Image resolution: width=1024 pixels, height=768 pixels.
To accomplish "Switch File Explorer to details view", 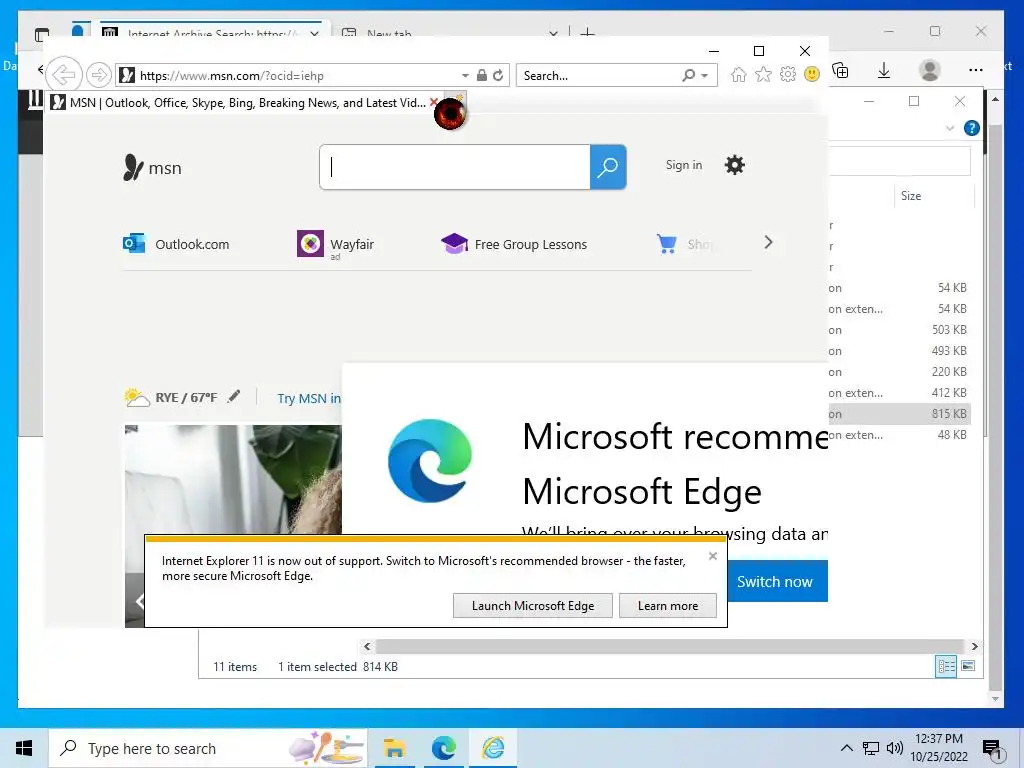I will click(946, 666).
